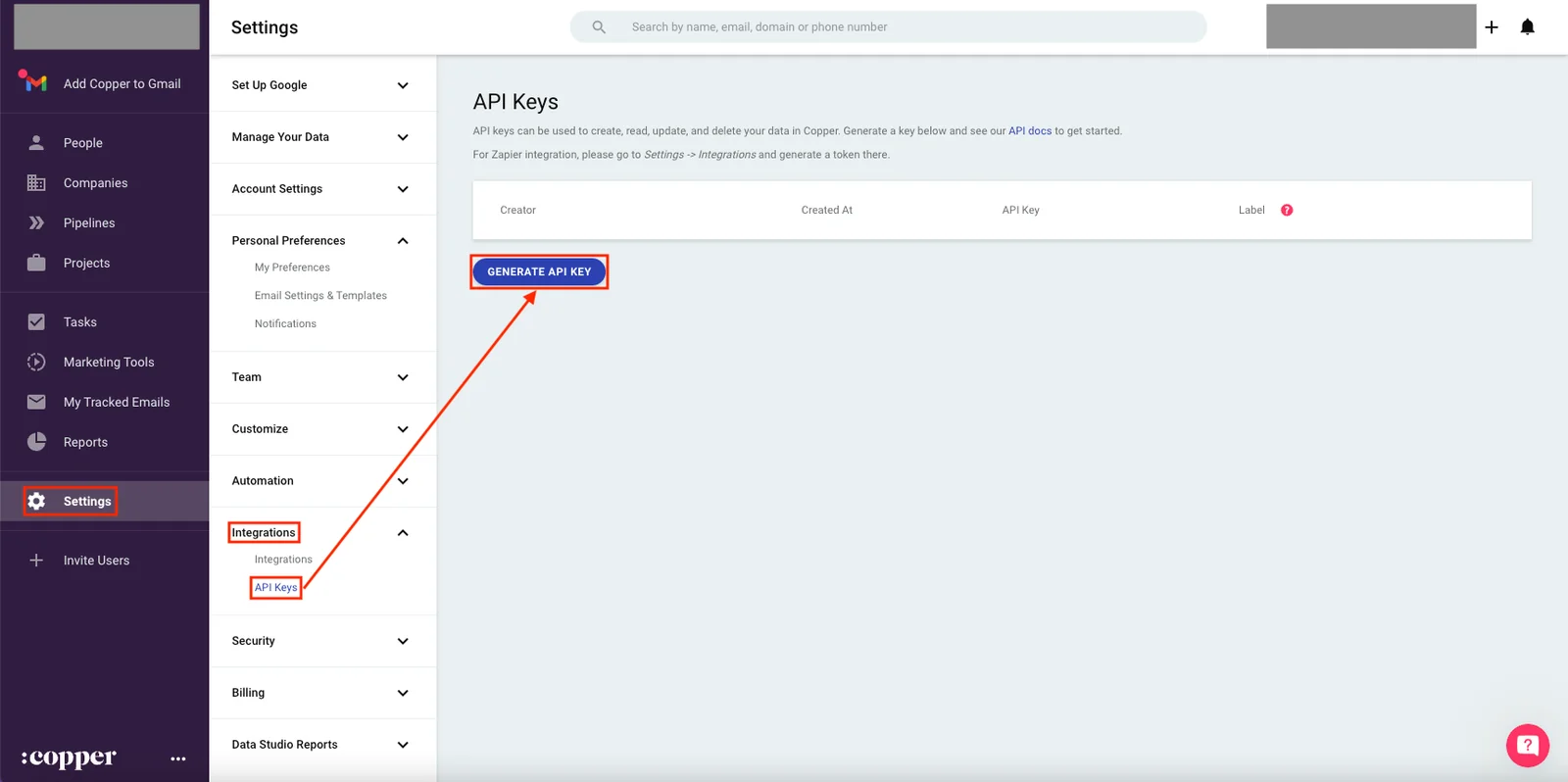
Task: Expand the Set Up Google section
Action: point(322,85)
